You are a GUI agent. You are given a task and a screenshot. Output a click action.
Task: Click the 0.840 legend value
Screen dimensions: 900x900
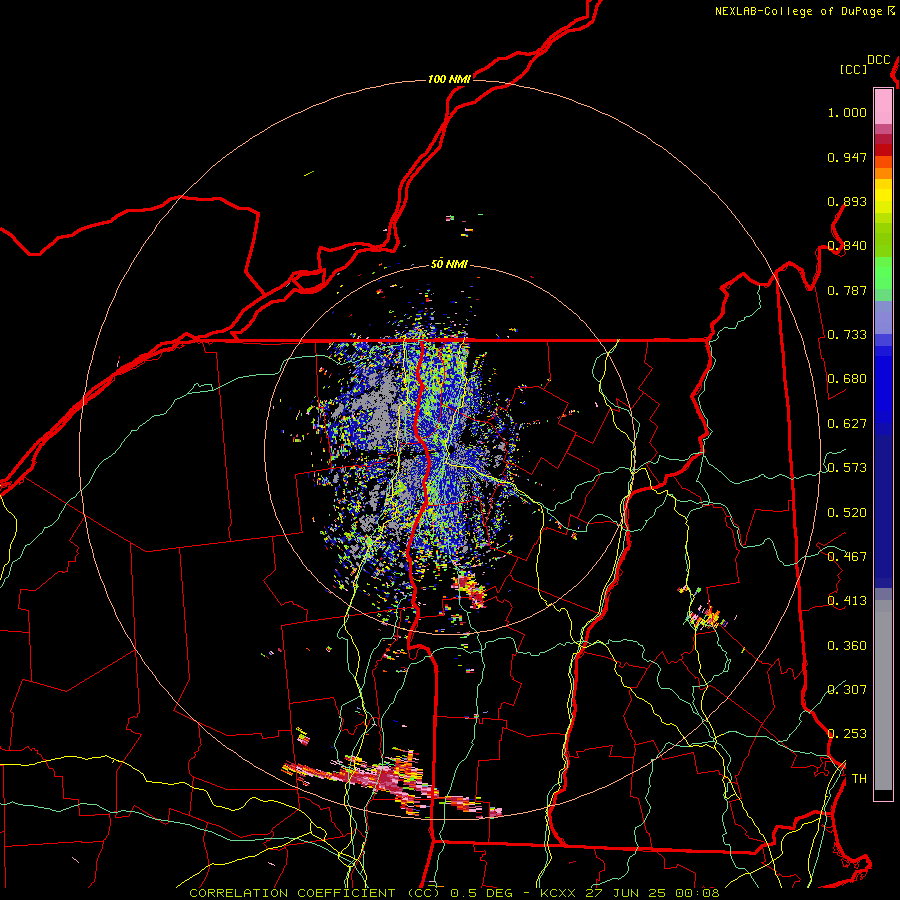(847, 246)
